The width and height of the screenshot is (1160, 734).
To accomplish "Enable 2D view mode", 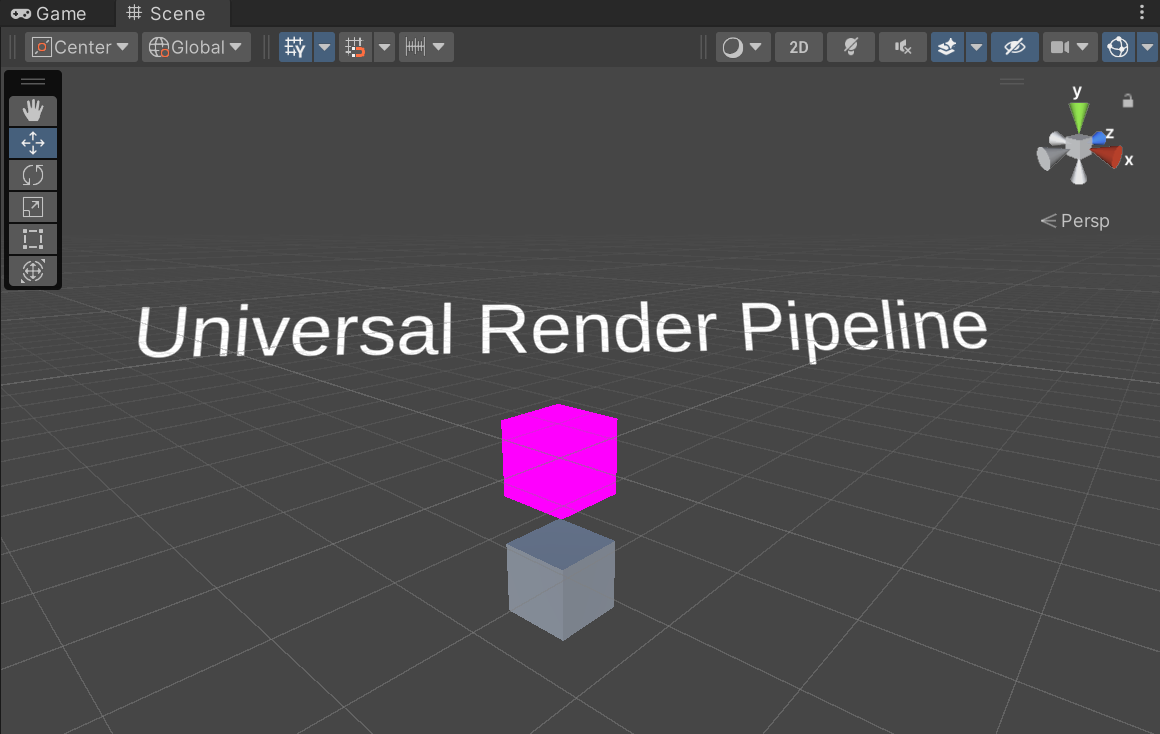I will pyautogui.click(x=798, y=46).
